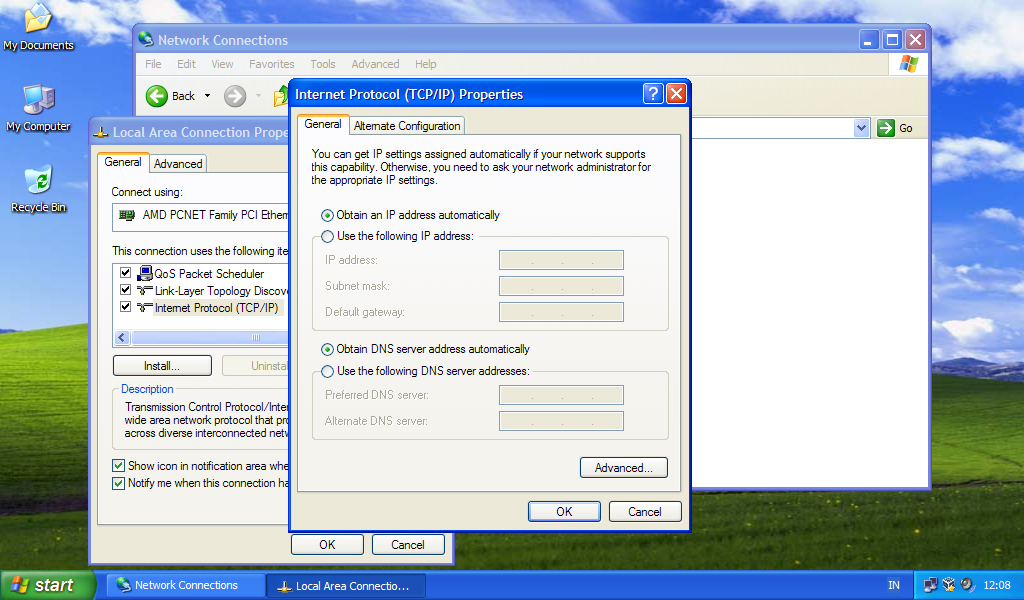
Task: Select General tab in TCP/IP Properties
Action: (323, 124)
